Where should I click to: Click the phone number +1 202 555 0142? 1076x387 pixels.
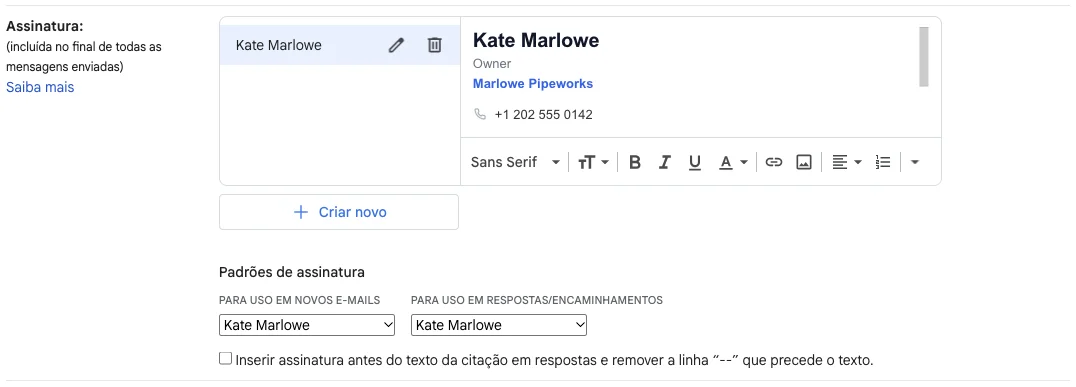tap(543, 115)
